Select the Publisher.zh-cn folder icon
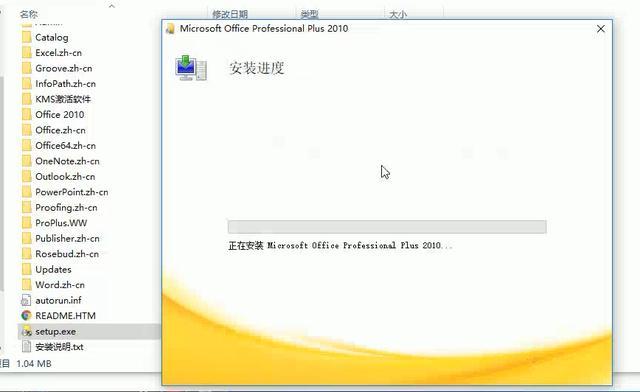This screenshot has height=392, width=640. tap(27, 239)
